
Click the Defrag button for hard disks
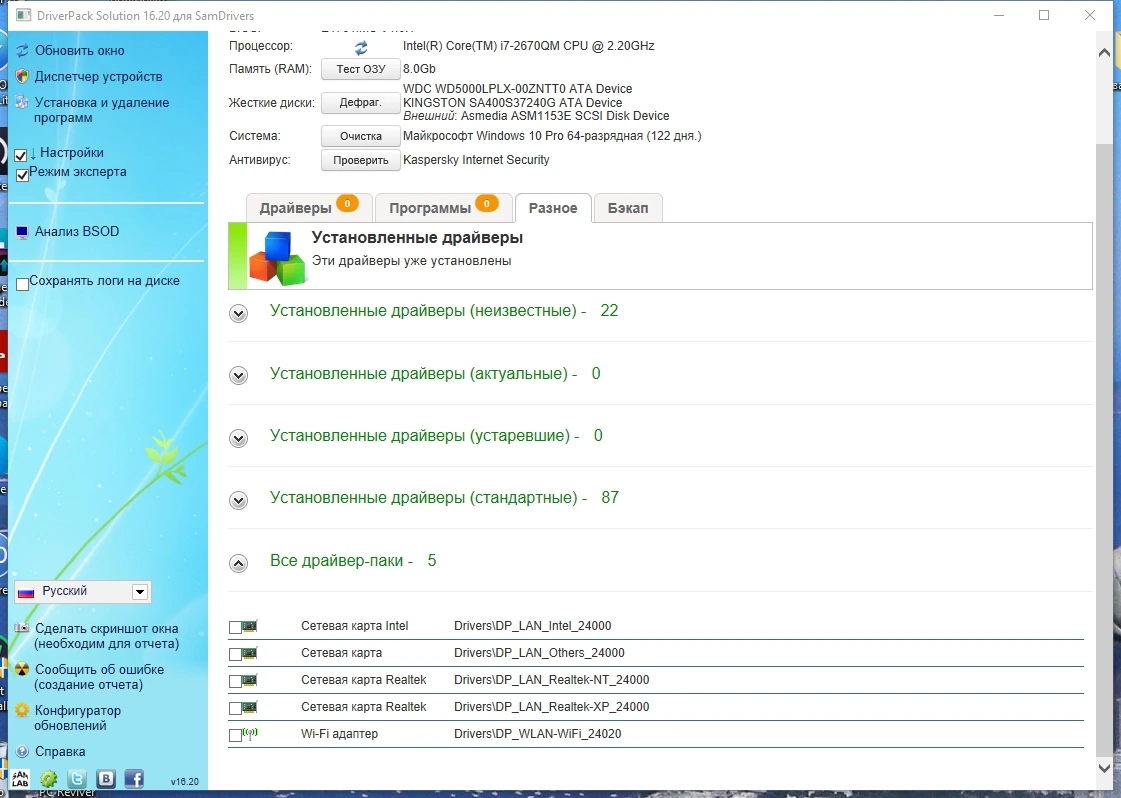[360, 102]
